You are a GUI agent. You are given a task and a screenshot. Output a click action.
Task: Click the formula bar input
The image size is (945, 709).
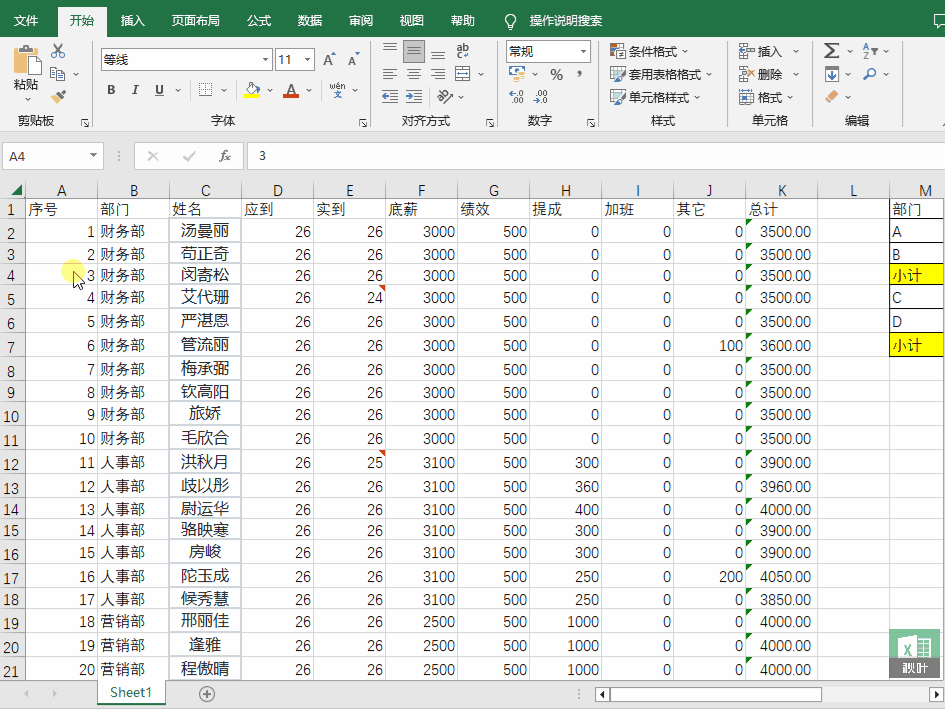(597, 156)
